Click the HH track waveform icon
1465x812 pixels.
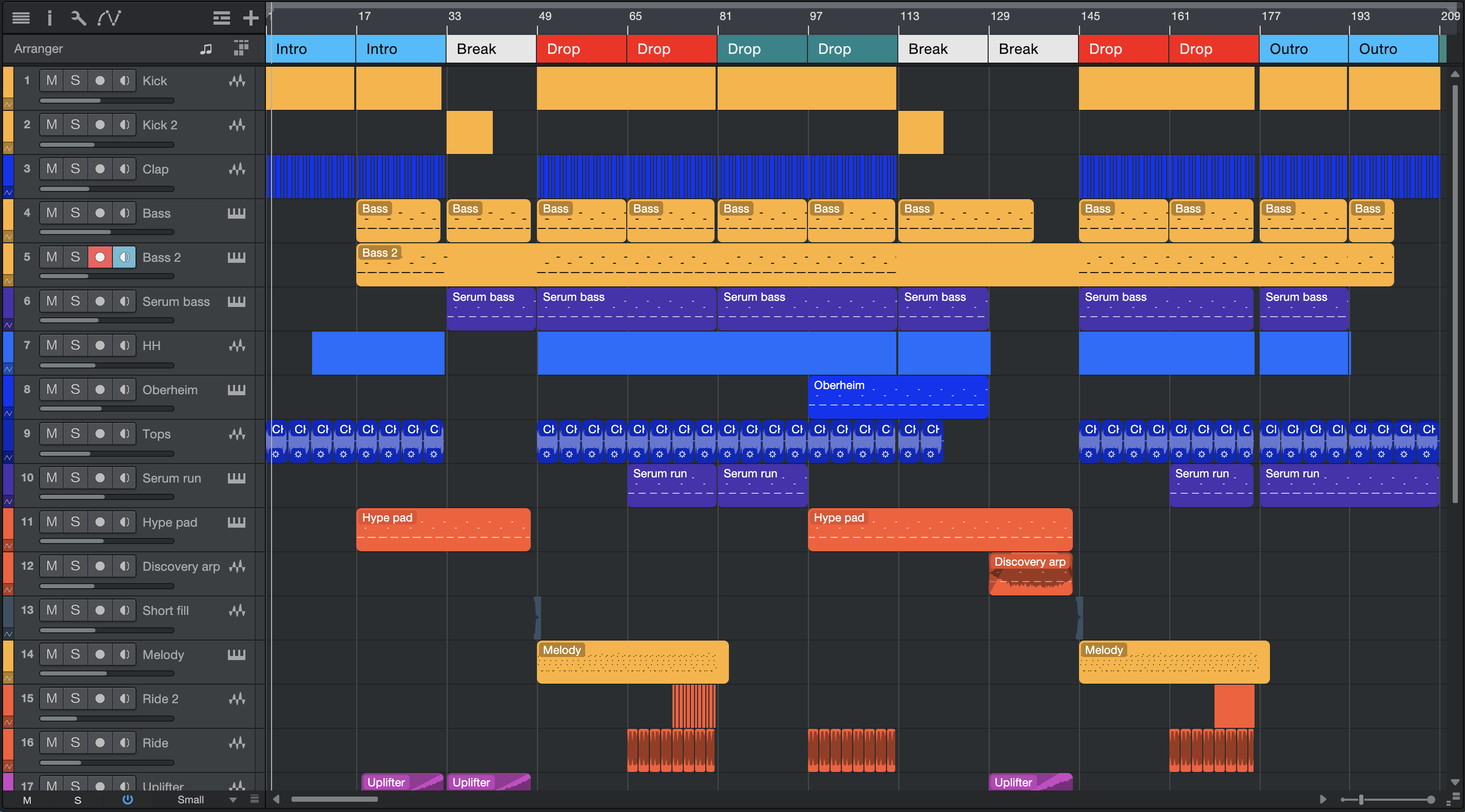(237, 345)
